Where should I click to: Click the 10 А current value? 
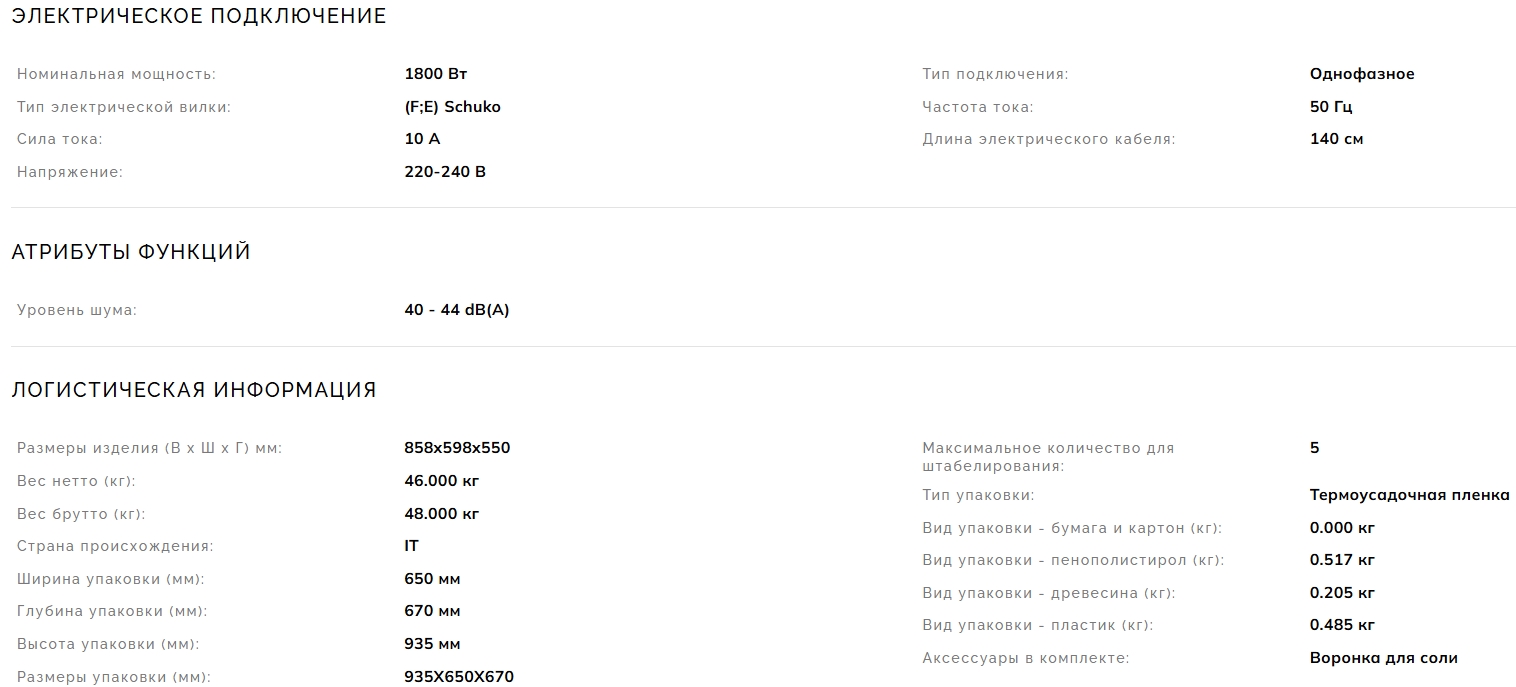pyautogui.click(x=422, y=139)
